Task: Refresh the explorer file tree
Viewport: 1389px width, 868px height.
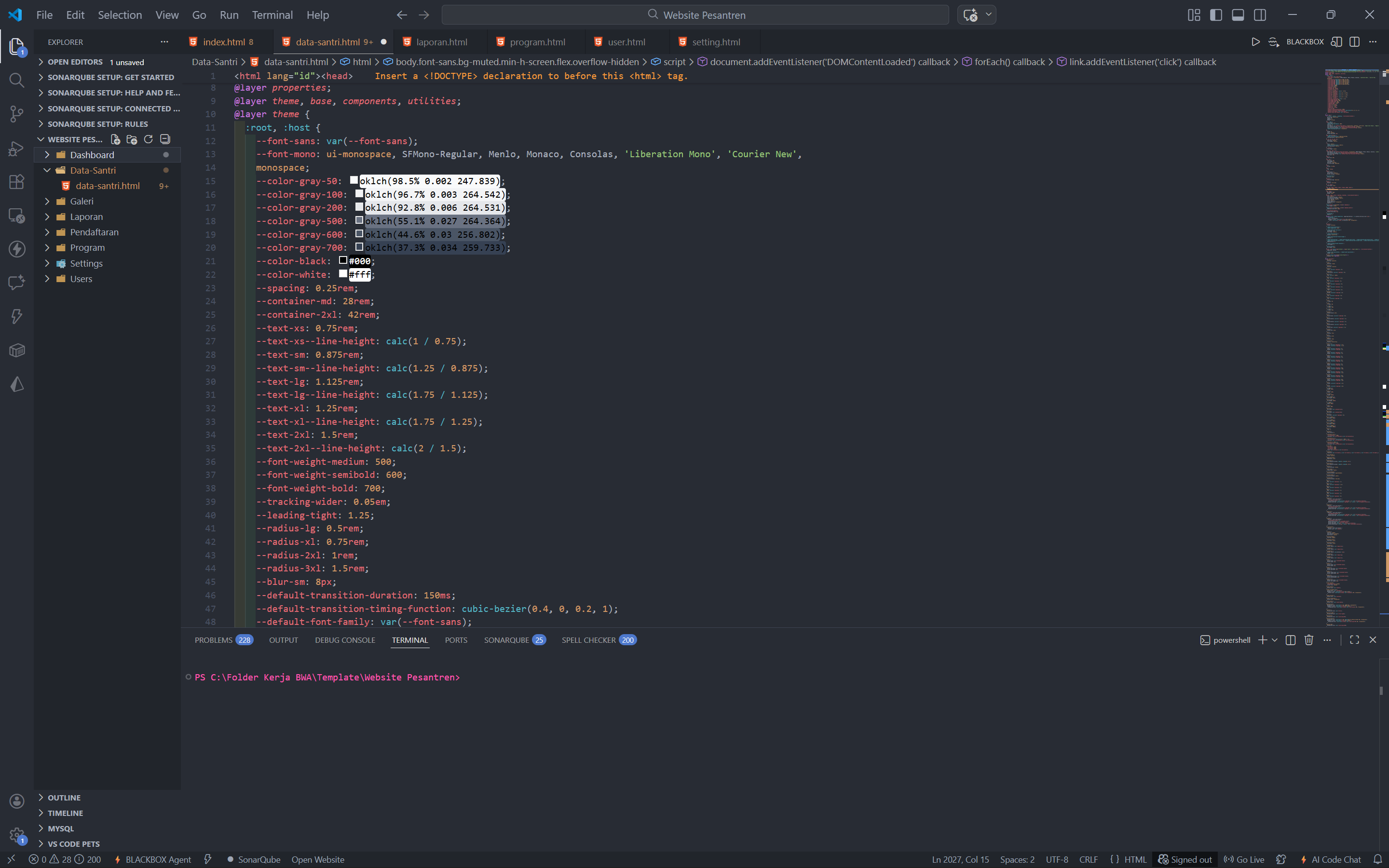Action: point(148,139)
